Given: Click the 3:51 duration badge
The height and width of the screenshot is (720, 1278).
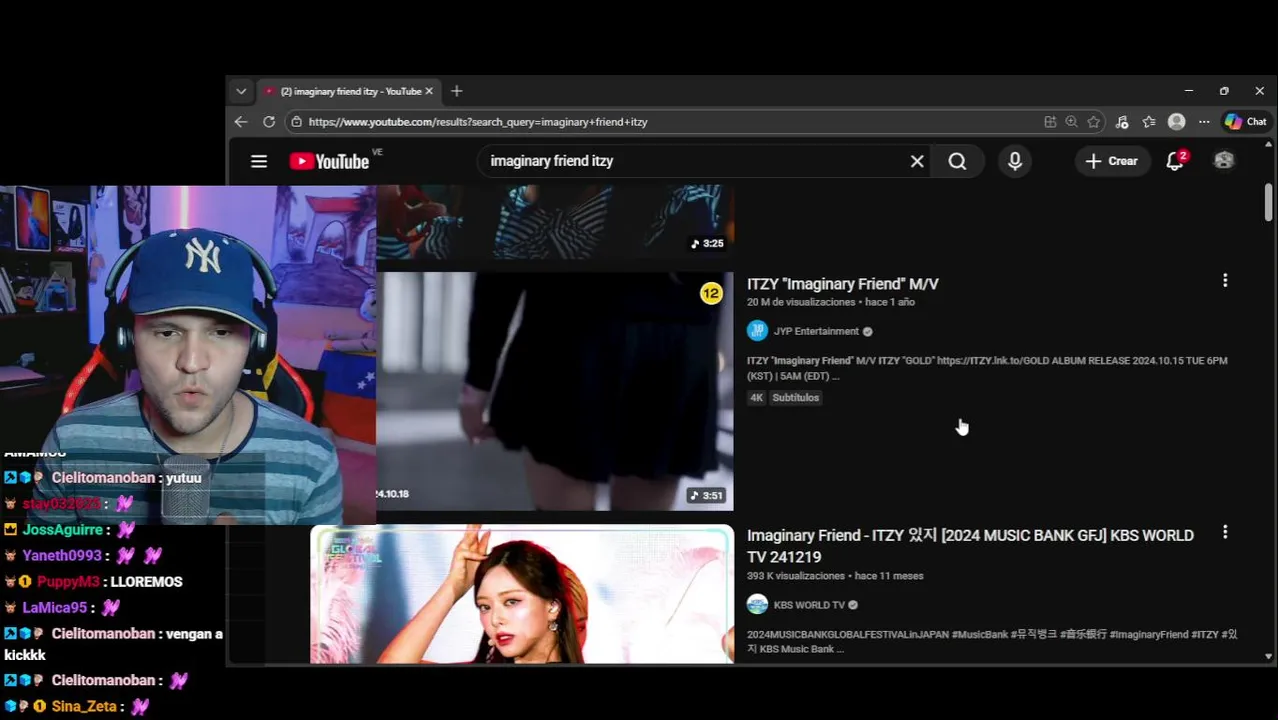Looking at the screenshot, I should click(706, 495).
